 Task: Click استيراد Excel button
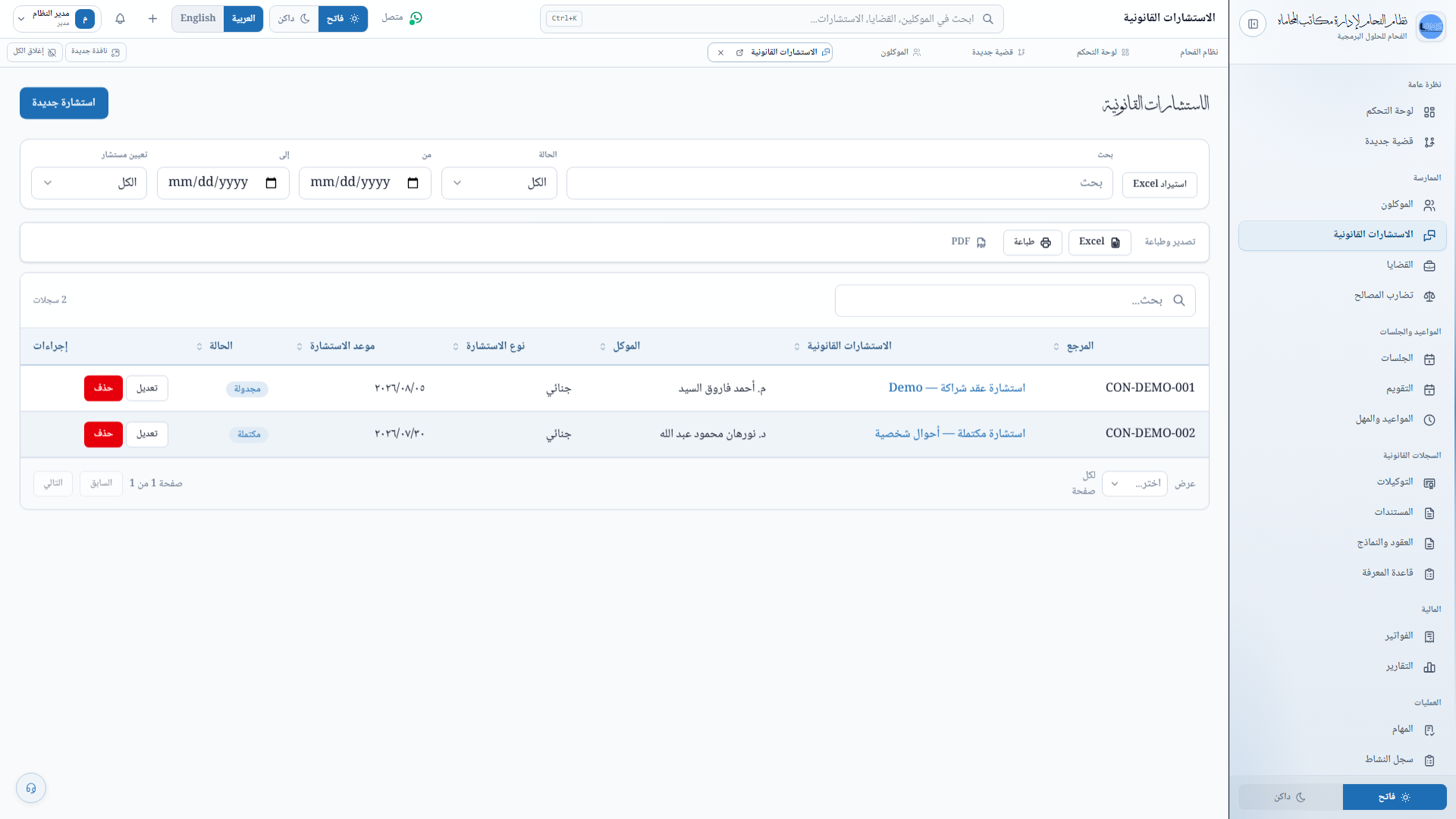(x=1159, y=184)
